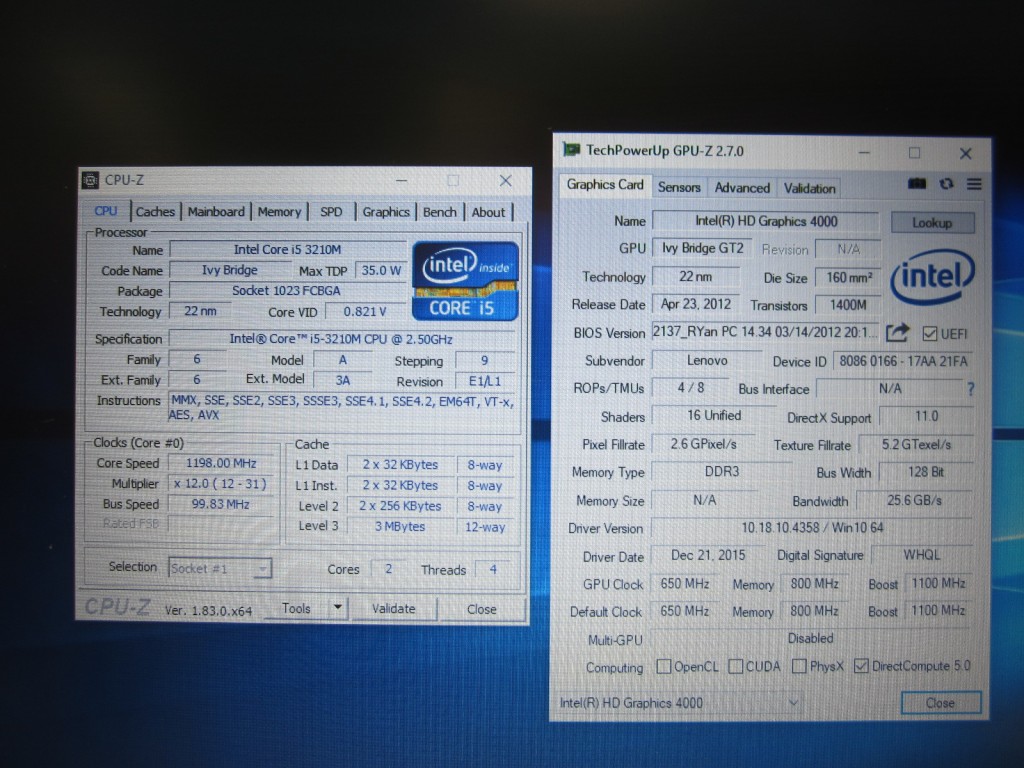Open the About tab
This screenshot has width=1024, height=768.
coord(488,212)
